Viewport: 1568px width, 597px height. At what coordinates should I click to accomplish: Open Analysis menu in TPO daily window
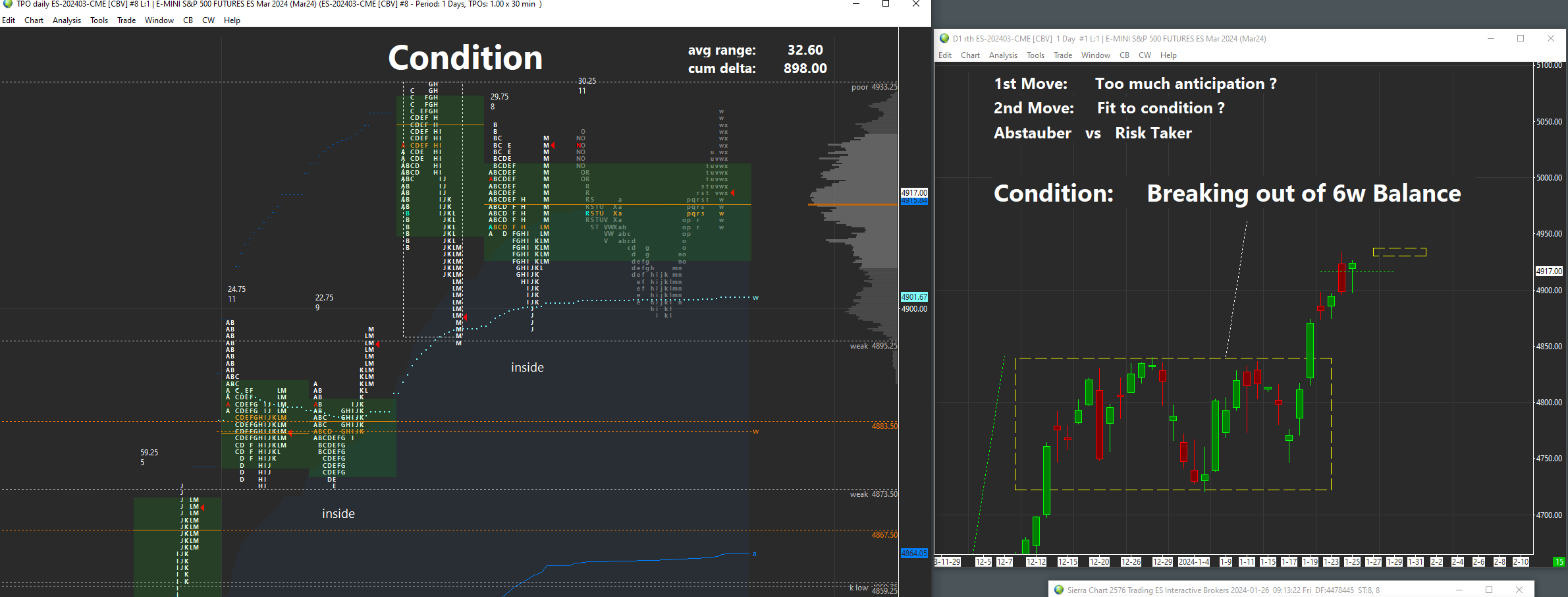point(67,20)
